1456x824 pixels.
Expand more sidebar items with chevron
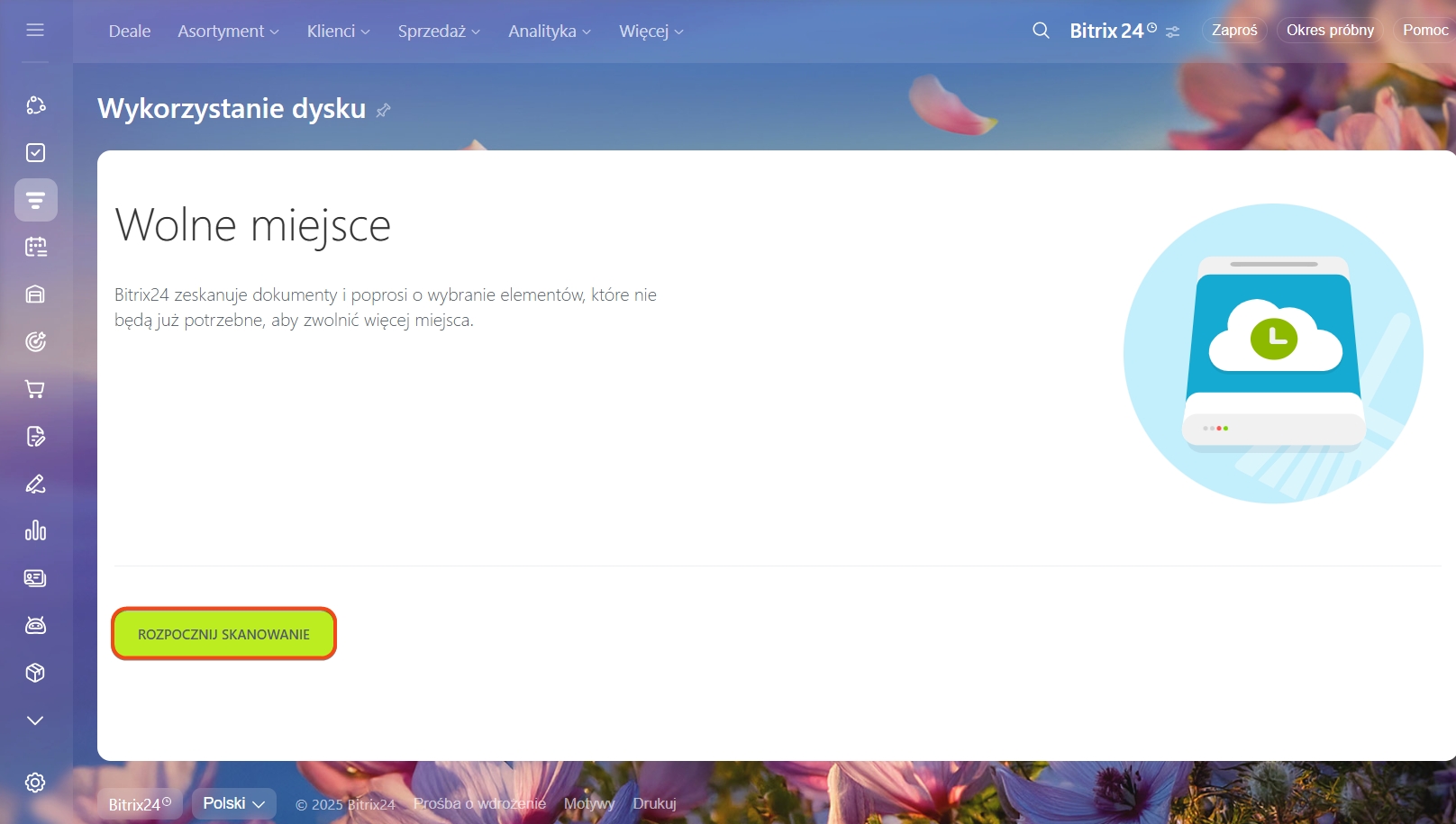[x=35, y=720]
